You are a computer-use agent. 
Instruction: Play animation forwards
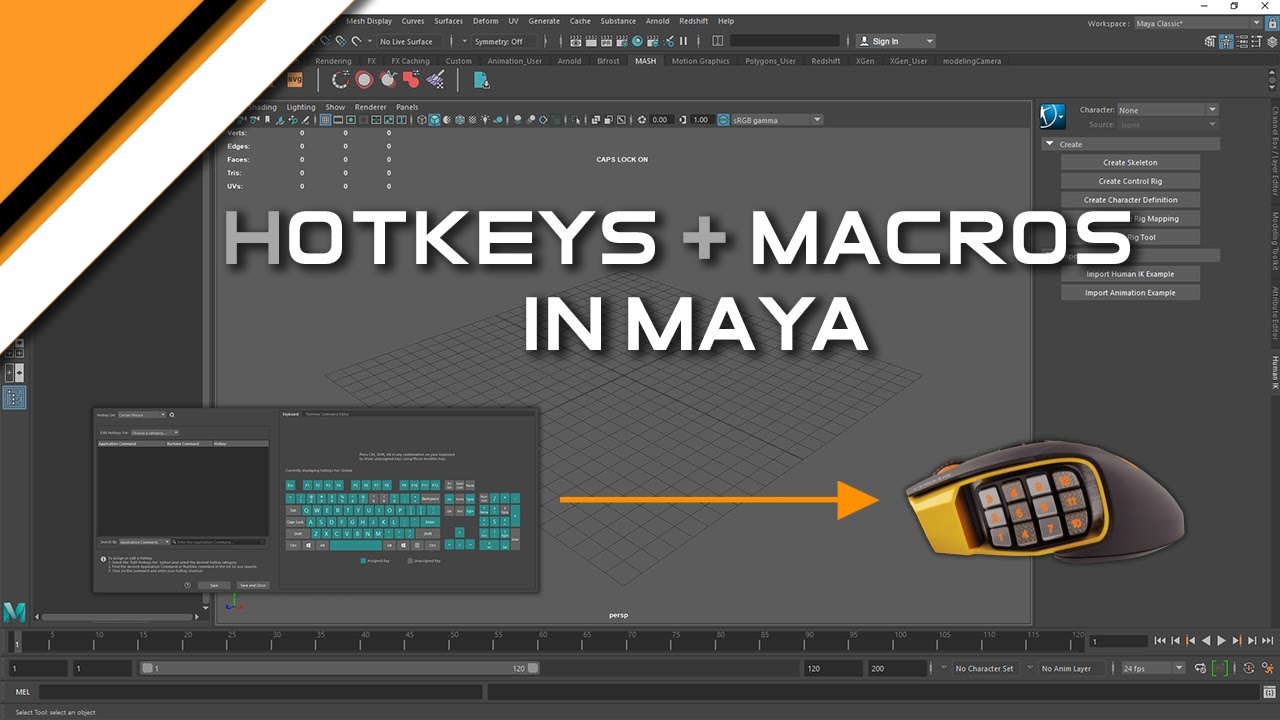[1221, 641]
